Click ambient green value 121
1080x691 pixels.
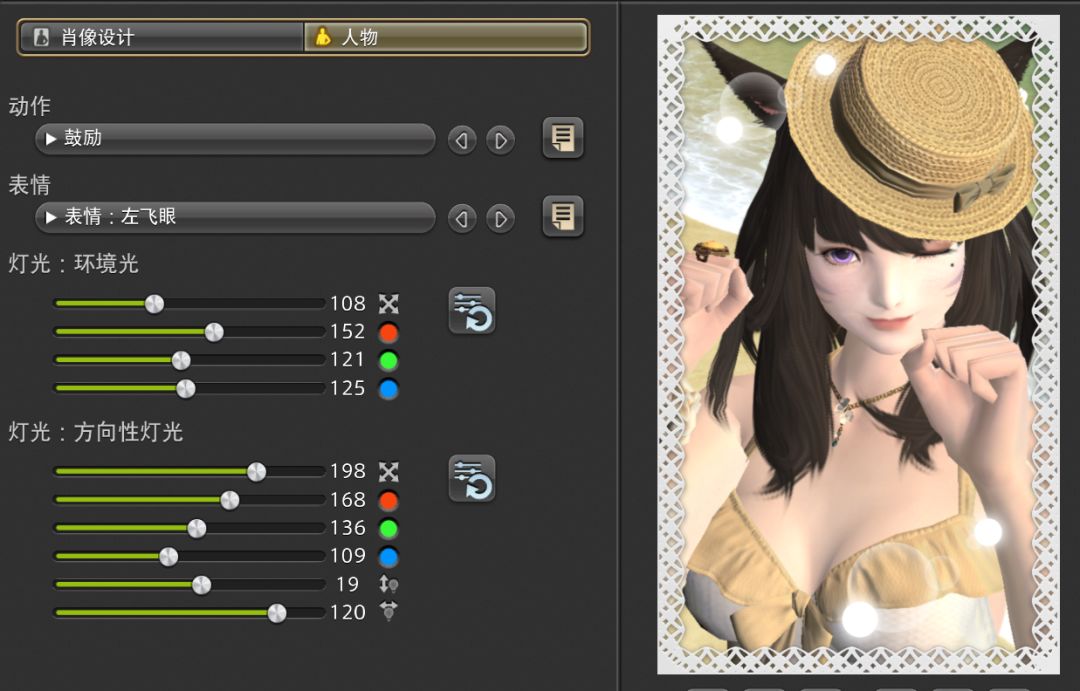tap(348, 360)
